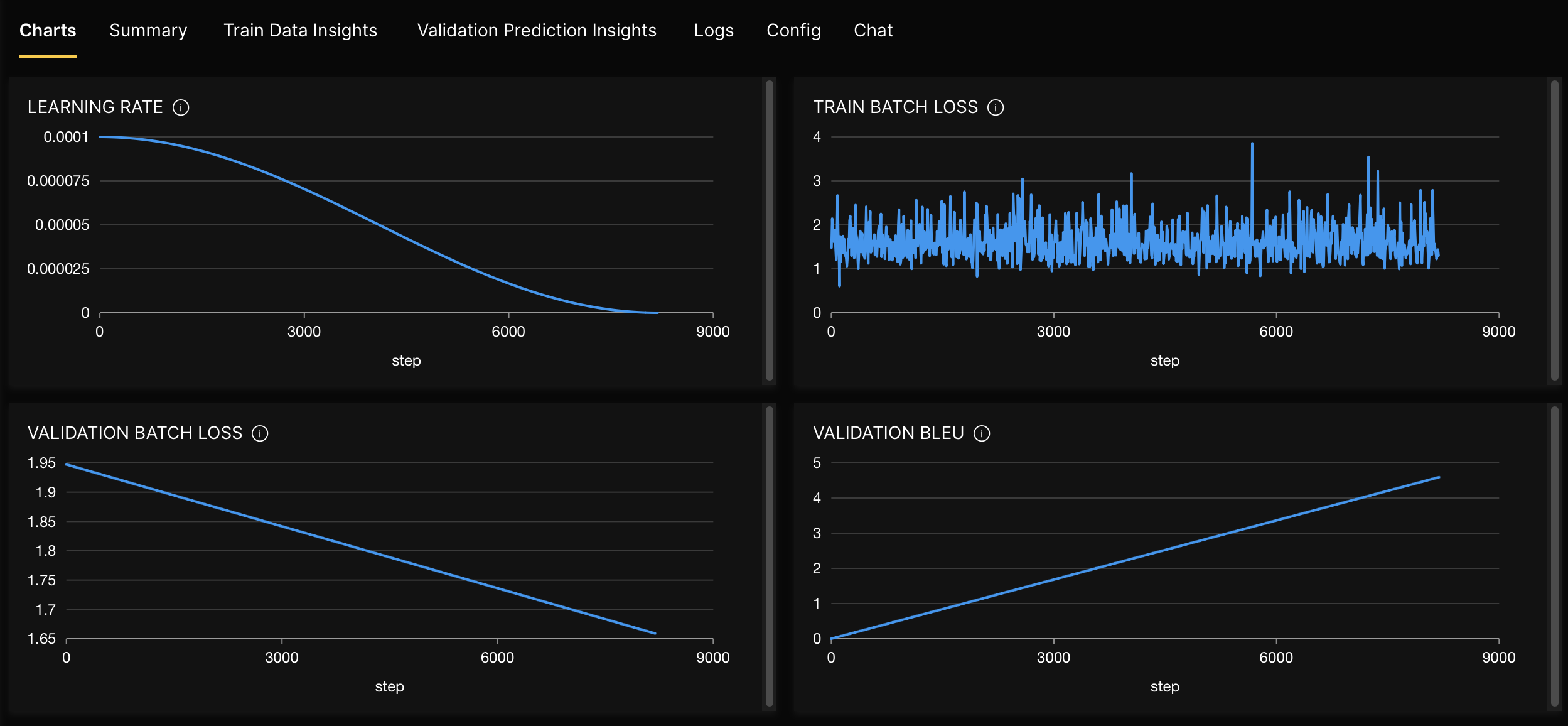The height and width of the screenshot is (726, 1568).
Task: Click the Validation BLEU panel scrollbar
Action: tap(1554, 556)
